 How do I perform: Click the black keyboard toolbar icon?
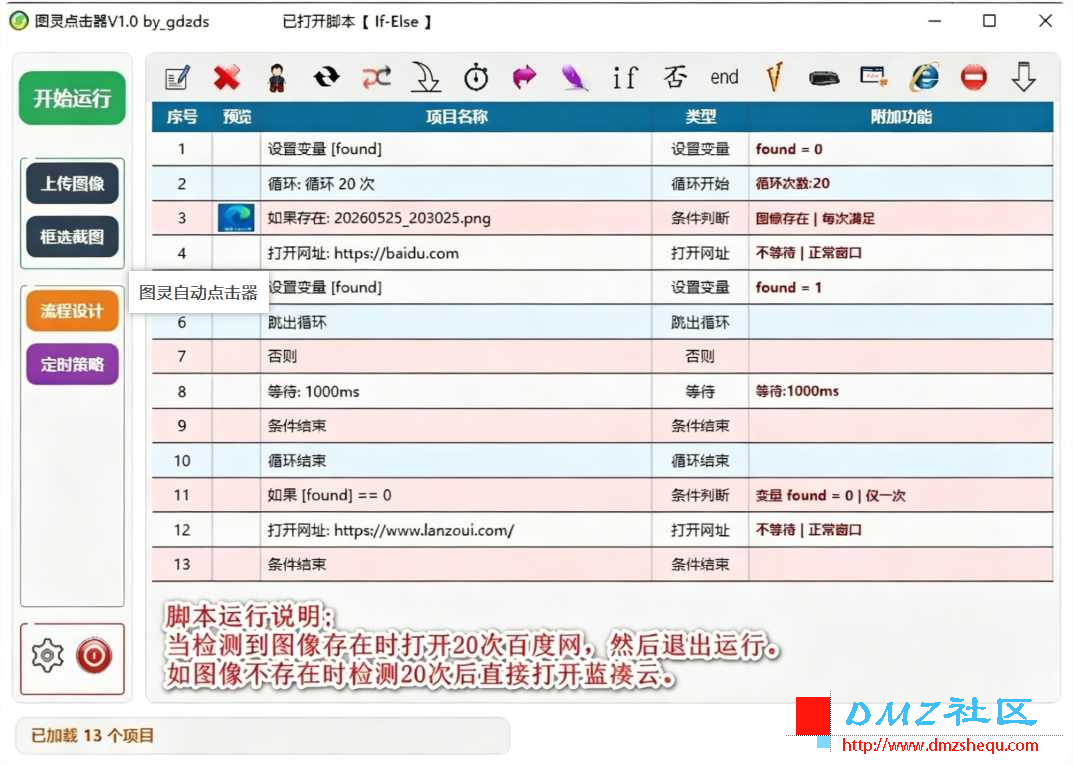coord(824,78)
